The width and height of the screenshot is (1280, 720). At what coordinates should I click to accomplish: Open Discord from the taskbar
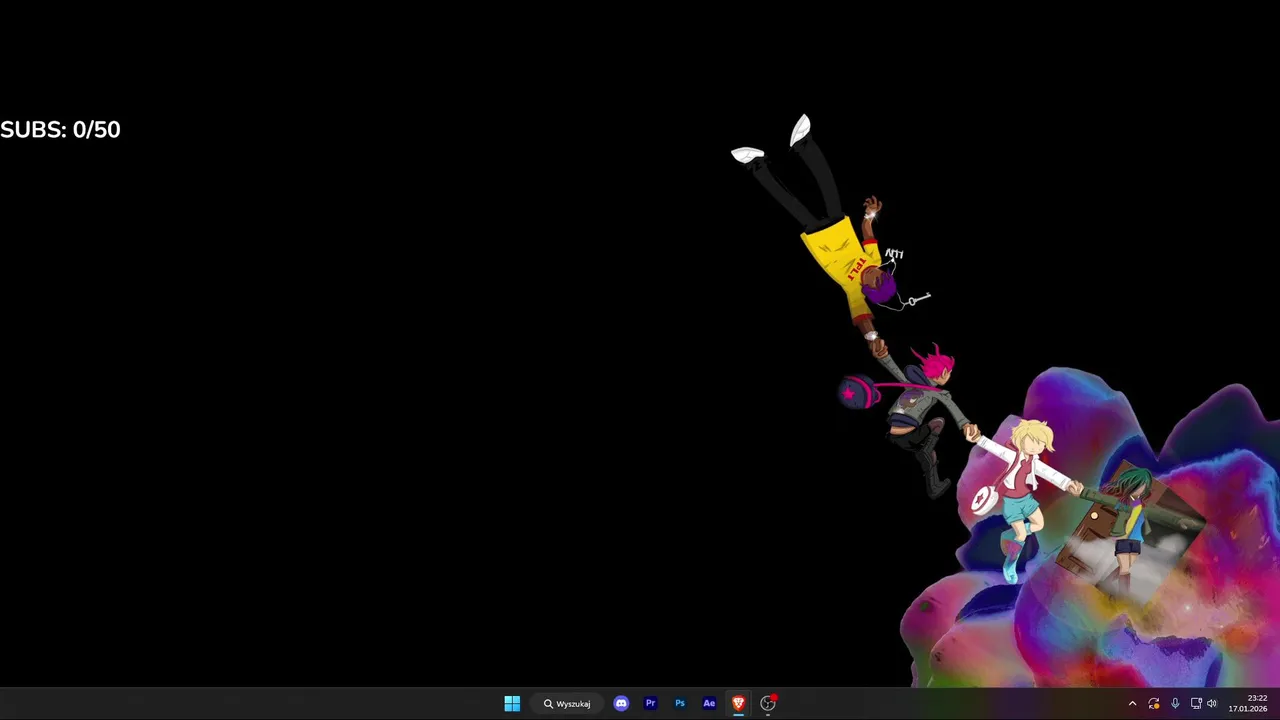click(621, 704)
